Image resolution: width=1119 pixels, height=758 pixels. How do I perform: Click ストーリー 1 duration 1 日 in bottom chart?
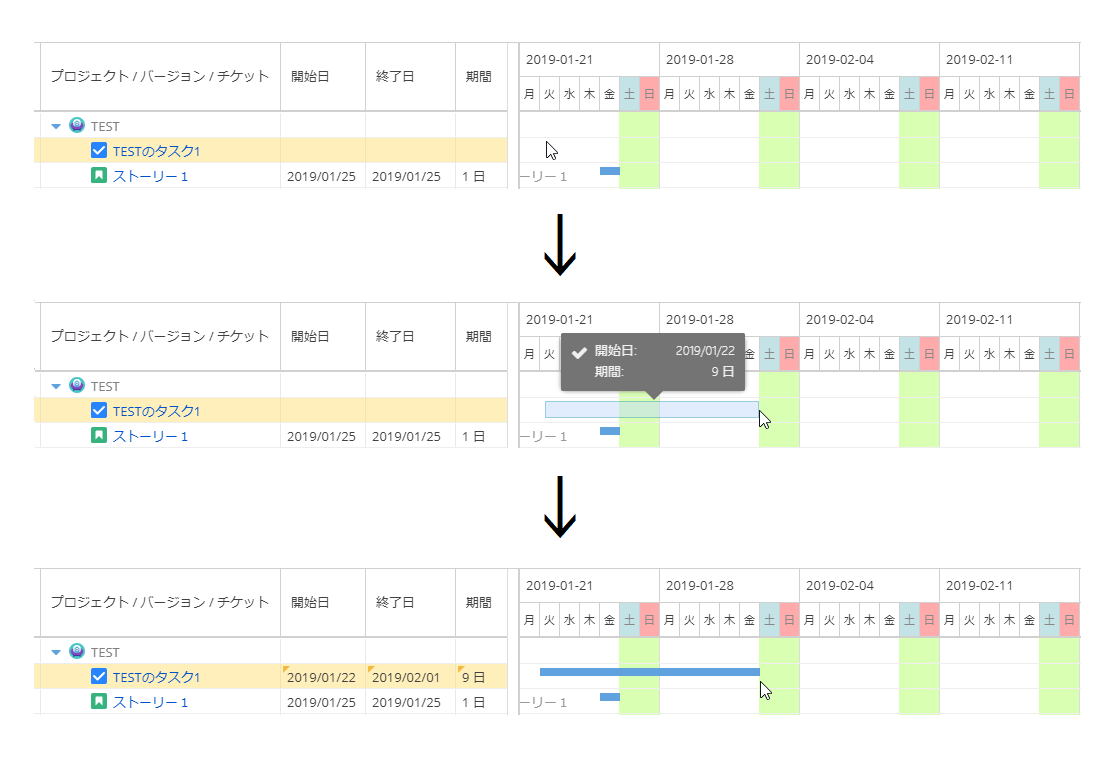[x=474, y=702]
